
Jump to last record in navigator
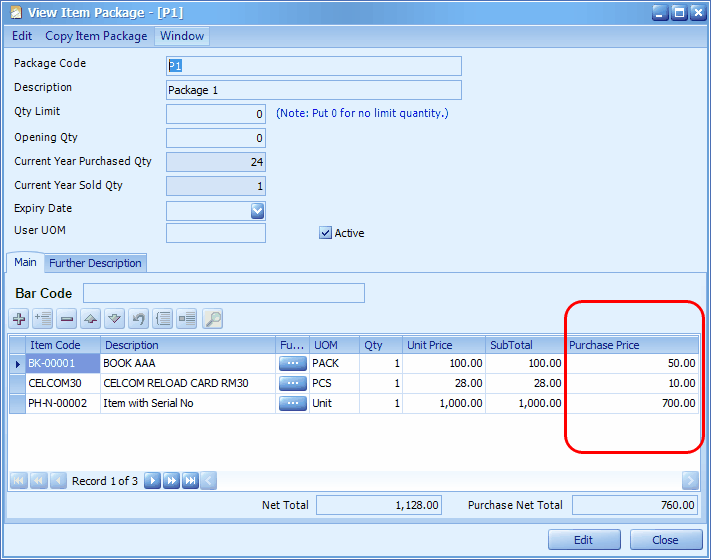(x=190, y=481)
